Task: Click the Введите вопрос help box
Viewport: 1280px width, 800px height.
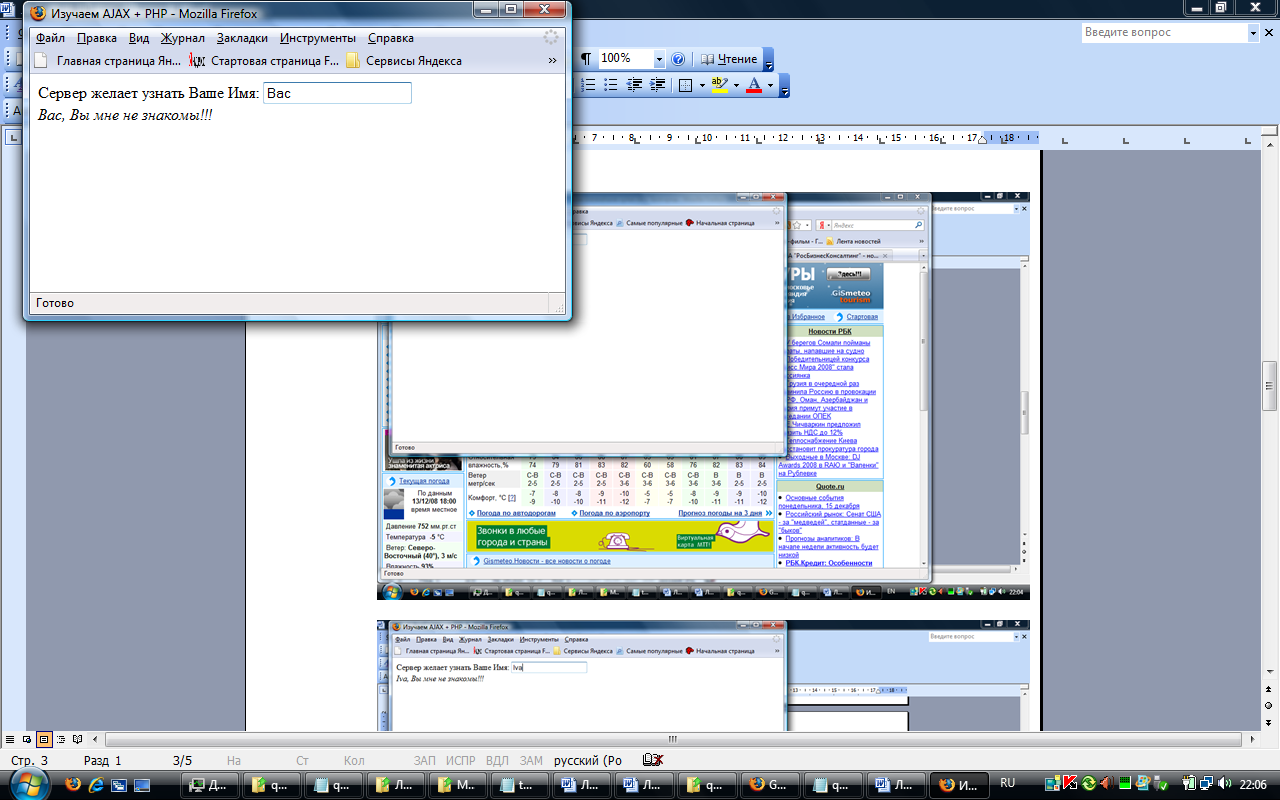Action: (x=1164, y=32)
